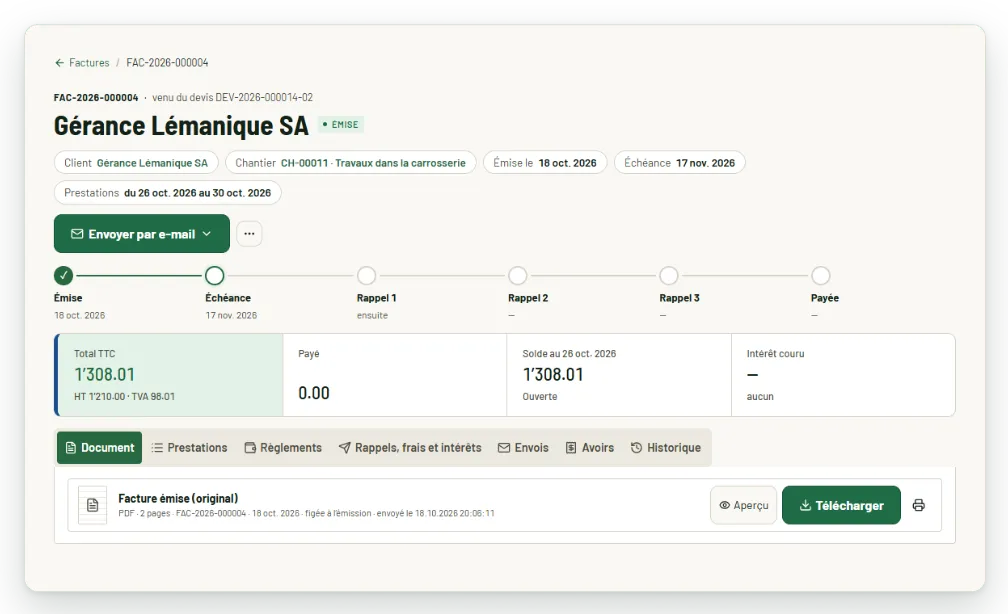Screen dimensions: 1008x614
Task: Download the invoice with Télécharger
Action: 842,505
